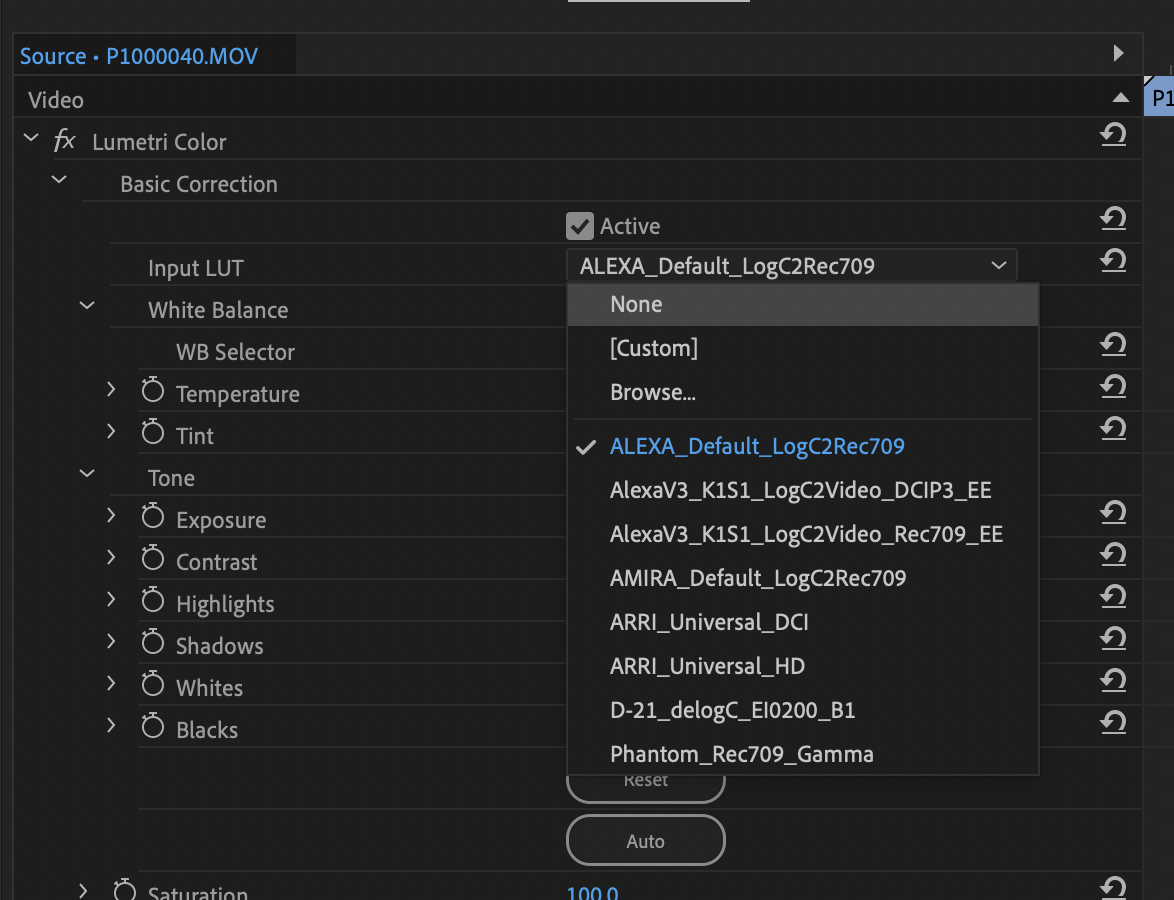The height and width of the screenshot is (900, 1174).
Task: Click the blue Saturation value 100.0
Action: pyautogui.click(x=592, y=891)
